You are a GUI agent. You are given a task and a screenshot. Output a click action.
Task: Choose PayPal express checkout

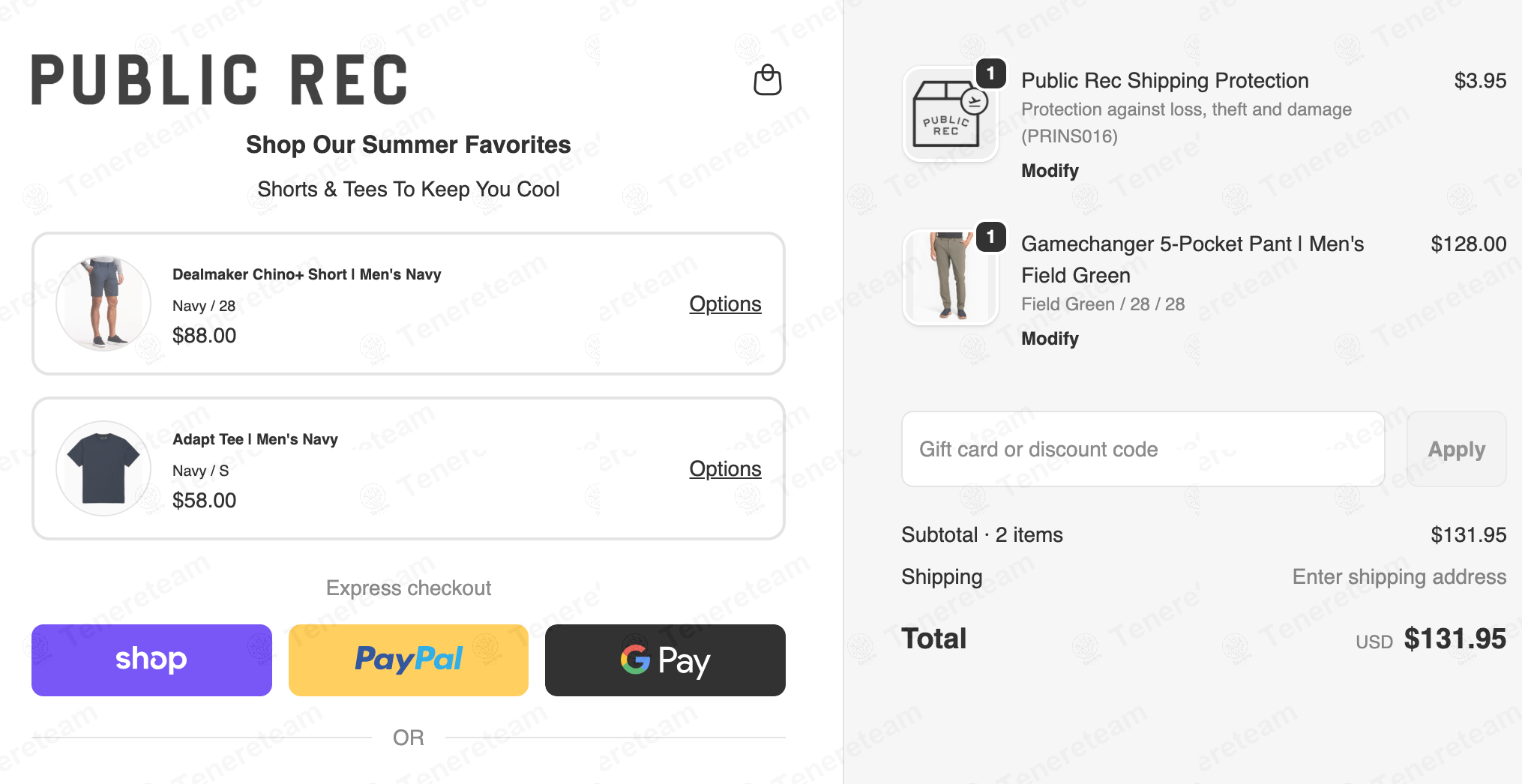point(409,660)
